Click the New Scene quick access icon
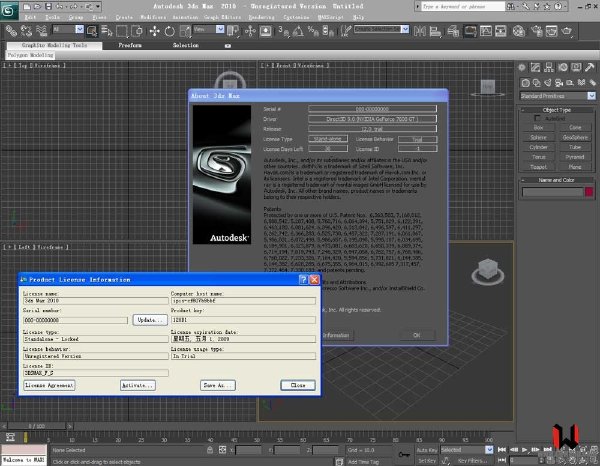 27,7
